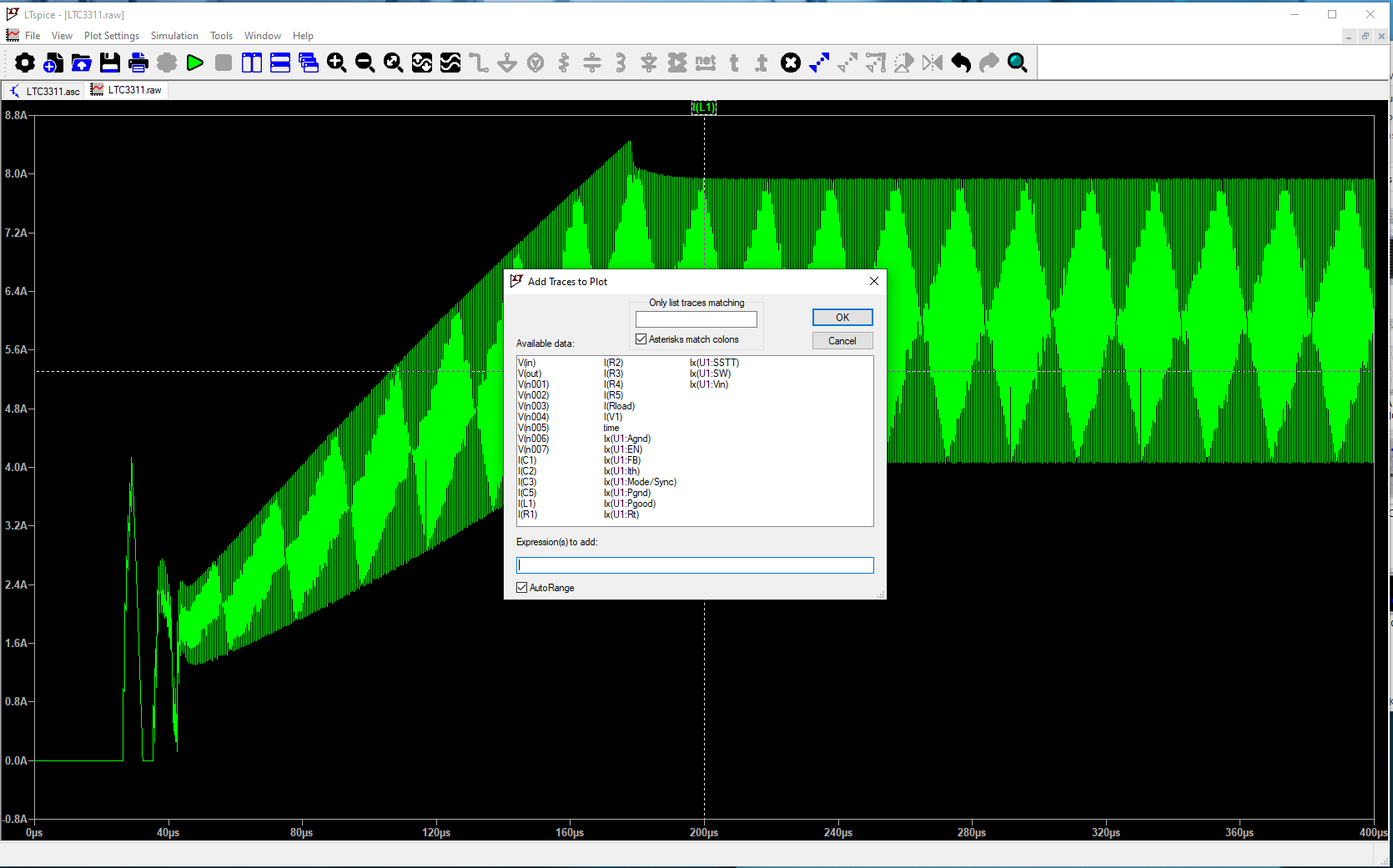Click the Save floppy disk icon
Image resolution: width=1393 pixels, height=868 pixels.
pyautogui.click(x=110, y=63)
